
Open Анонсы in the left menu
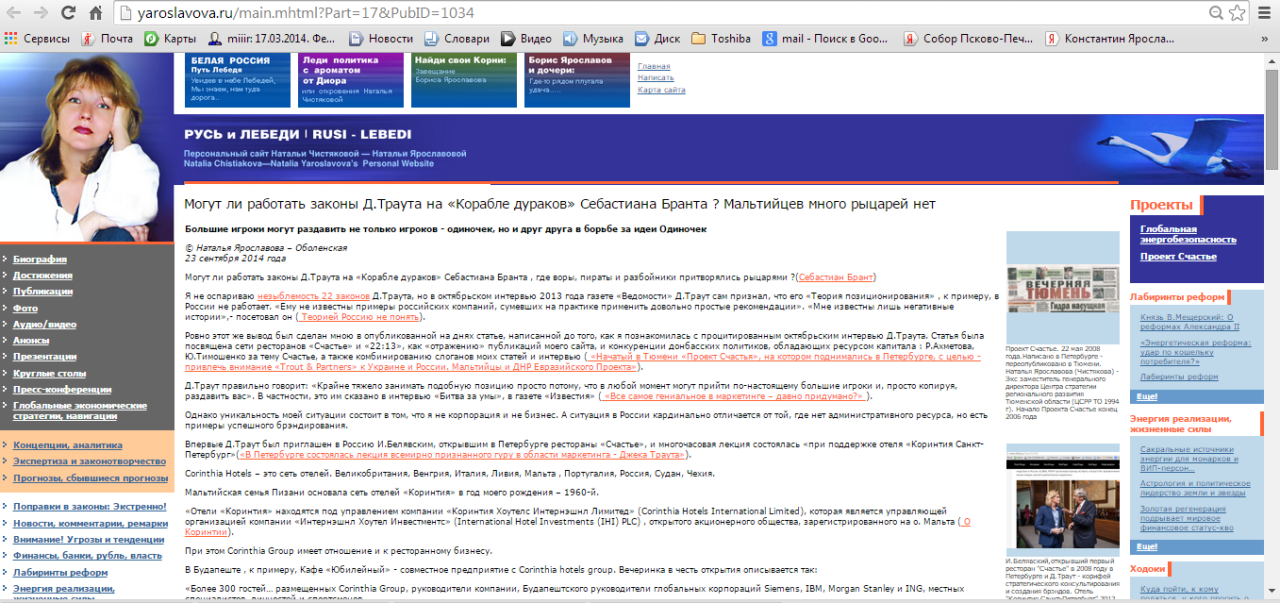pyautogui.click(x=31, y=340)
